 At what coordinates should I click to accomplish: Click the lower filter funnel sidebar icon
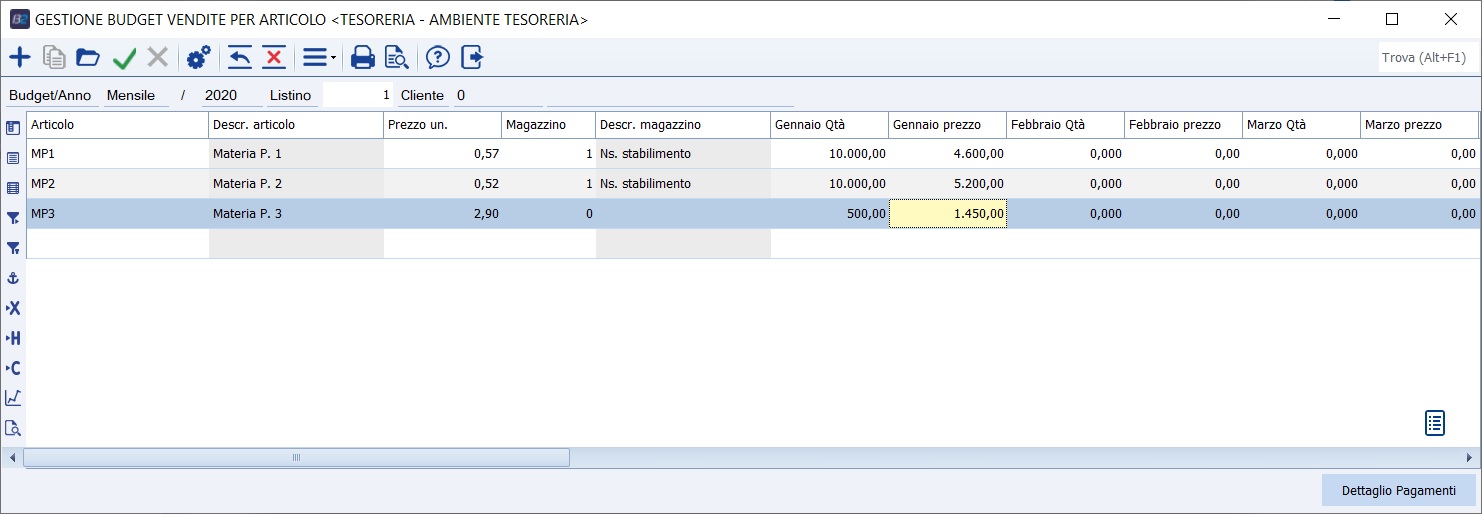[13, 248]
